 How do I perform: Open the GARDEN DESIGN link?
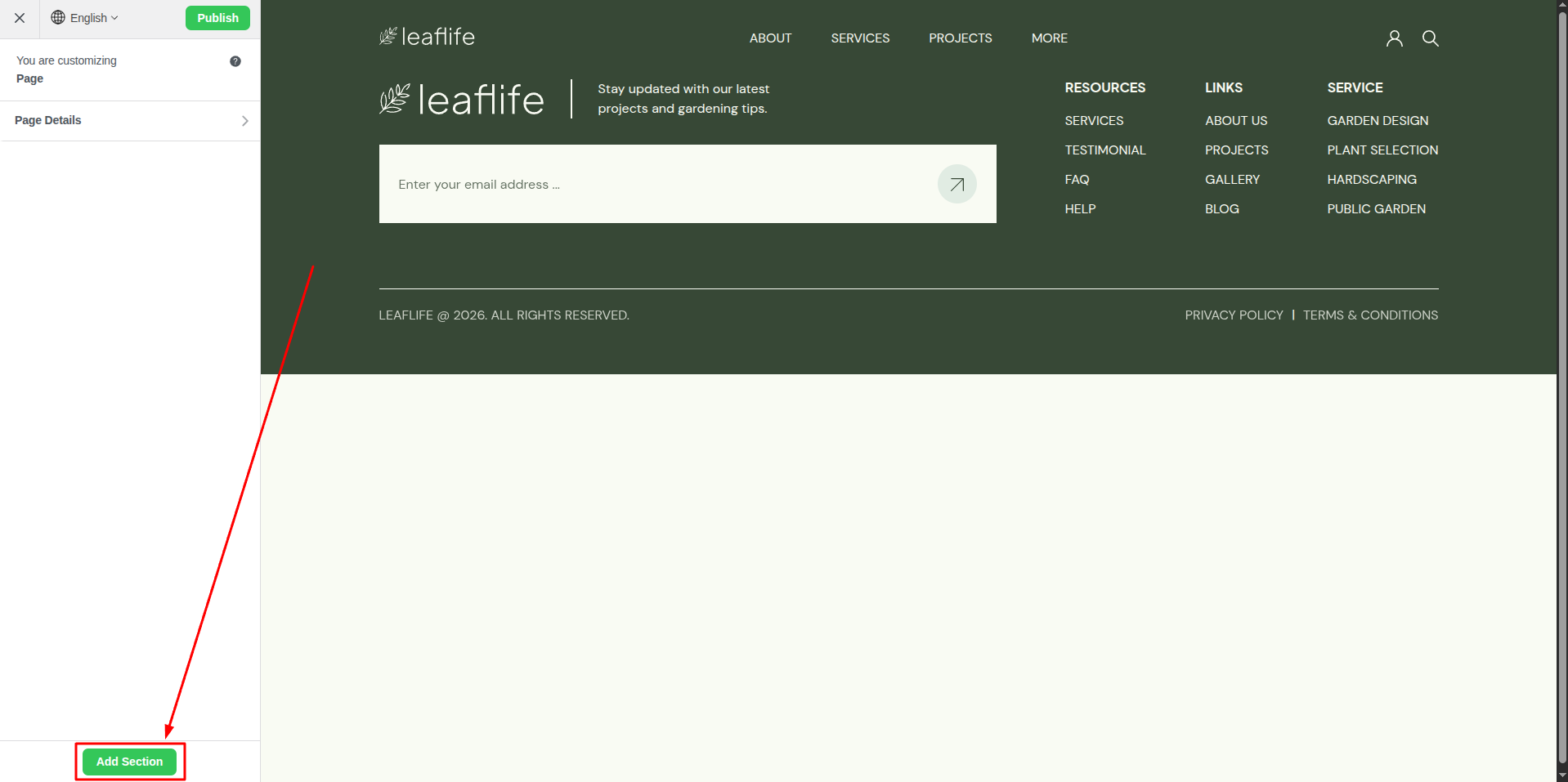coord(1378,121)
